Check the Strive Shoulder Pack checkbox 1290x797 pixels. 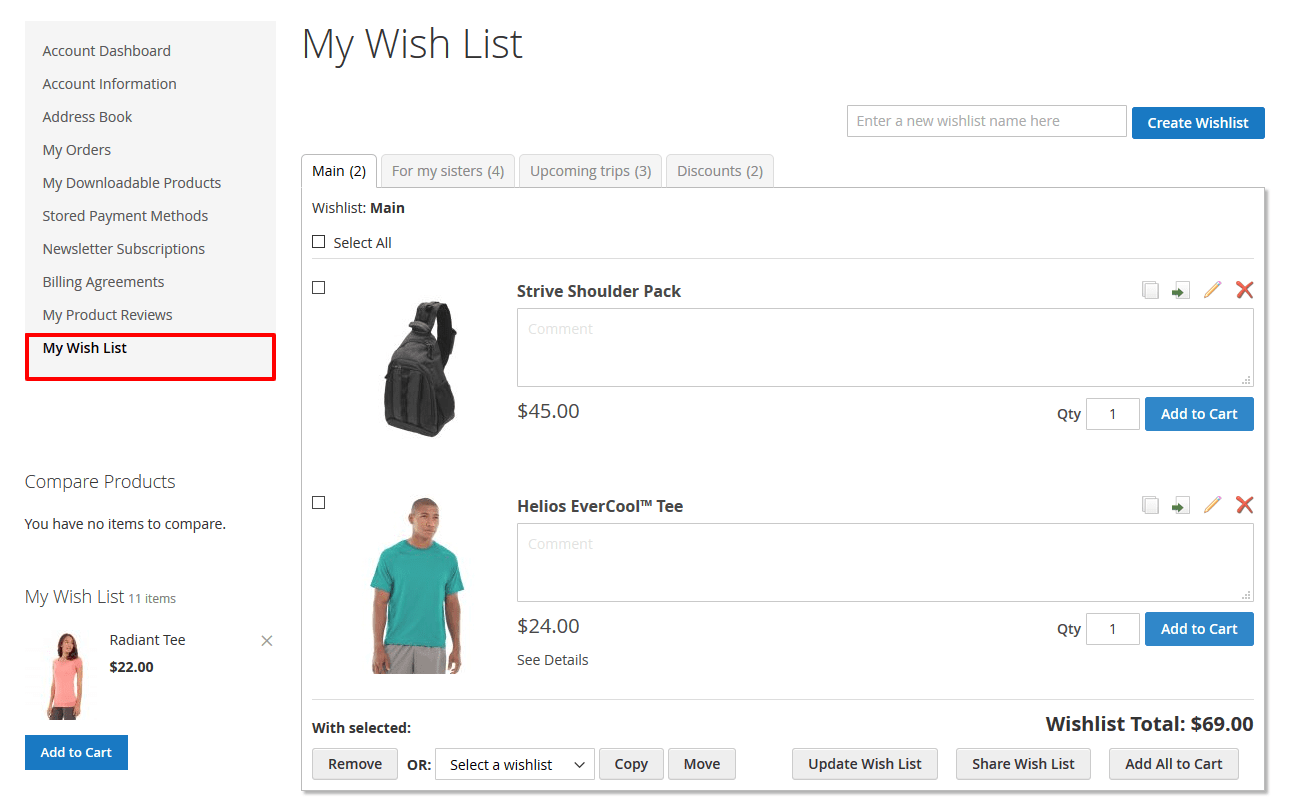point(318,287)
